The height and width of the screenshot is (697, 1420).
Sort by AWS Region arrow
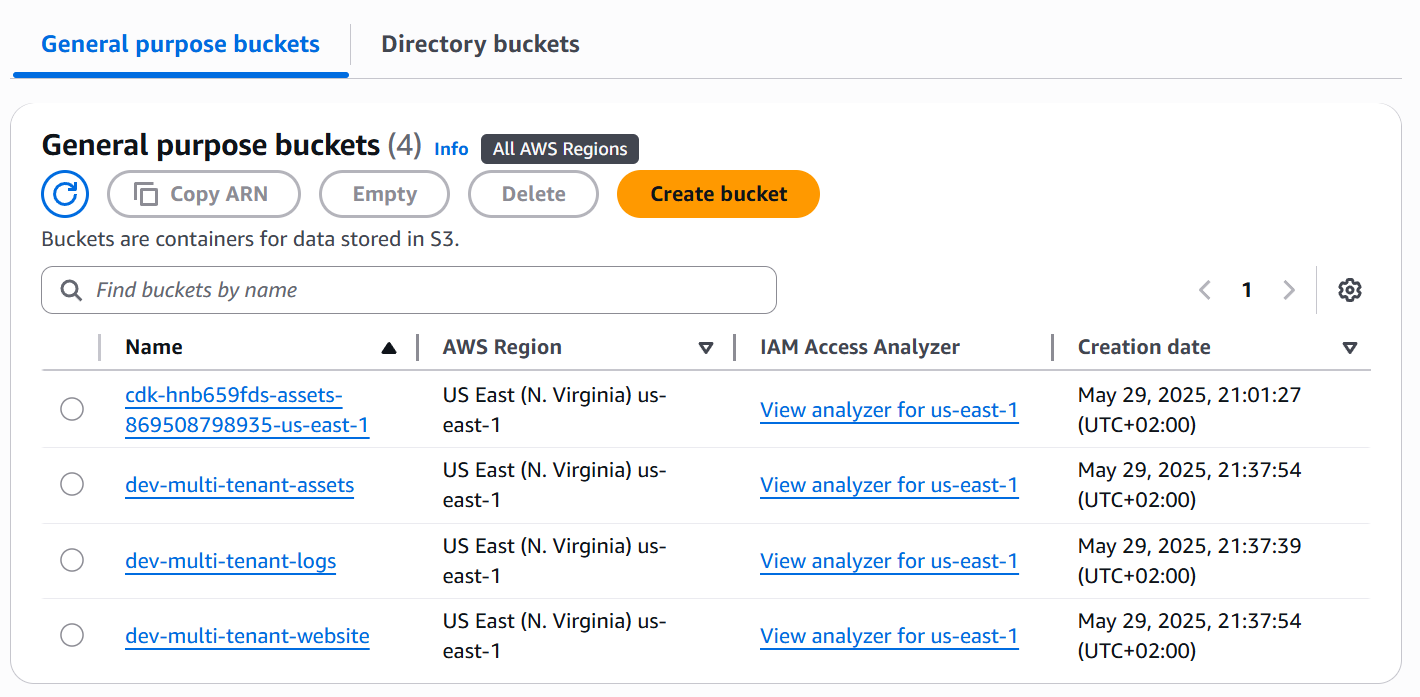tap(706, 348)
